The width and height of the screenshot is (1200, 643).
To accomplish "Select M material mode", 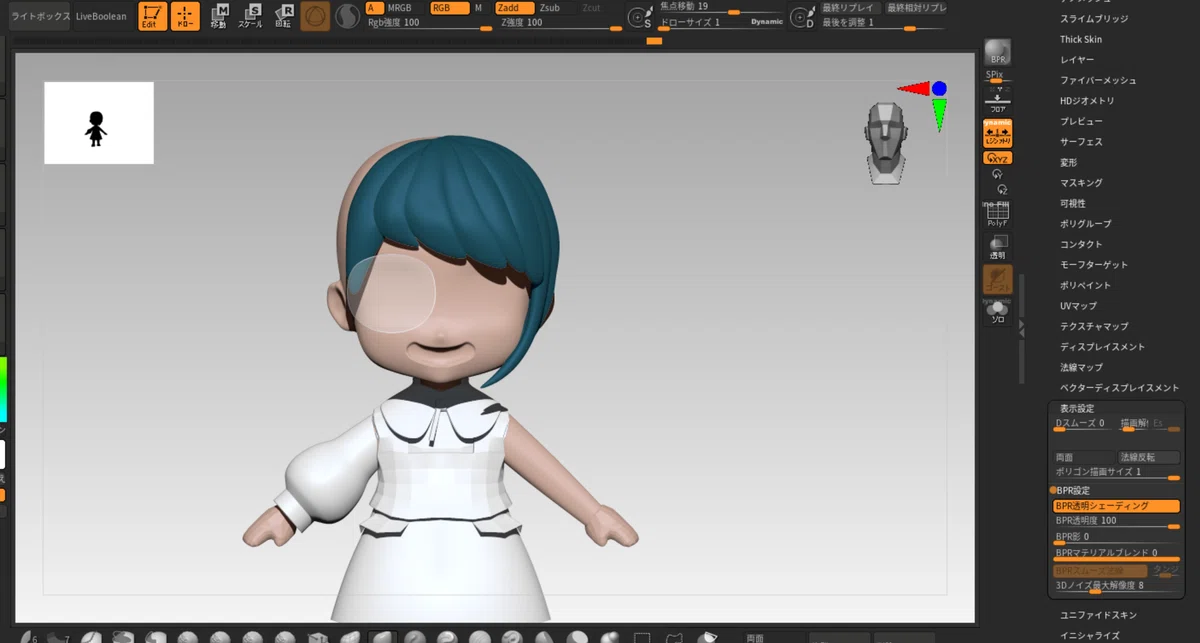I will point(478,7).
